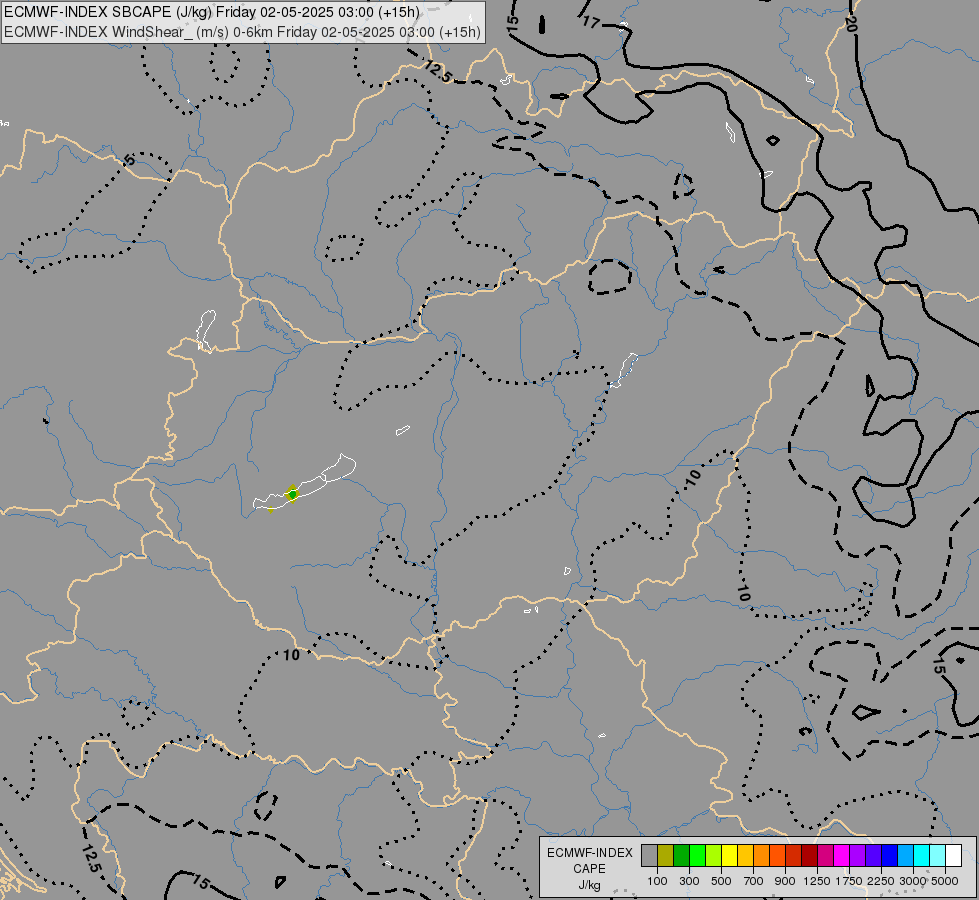The width and height of the screenshot is (979, 900).
Task: Click the '5000' legend tick value
Action: coord(945,881)
